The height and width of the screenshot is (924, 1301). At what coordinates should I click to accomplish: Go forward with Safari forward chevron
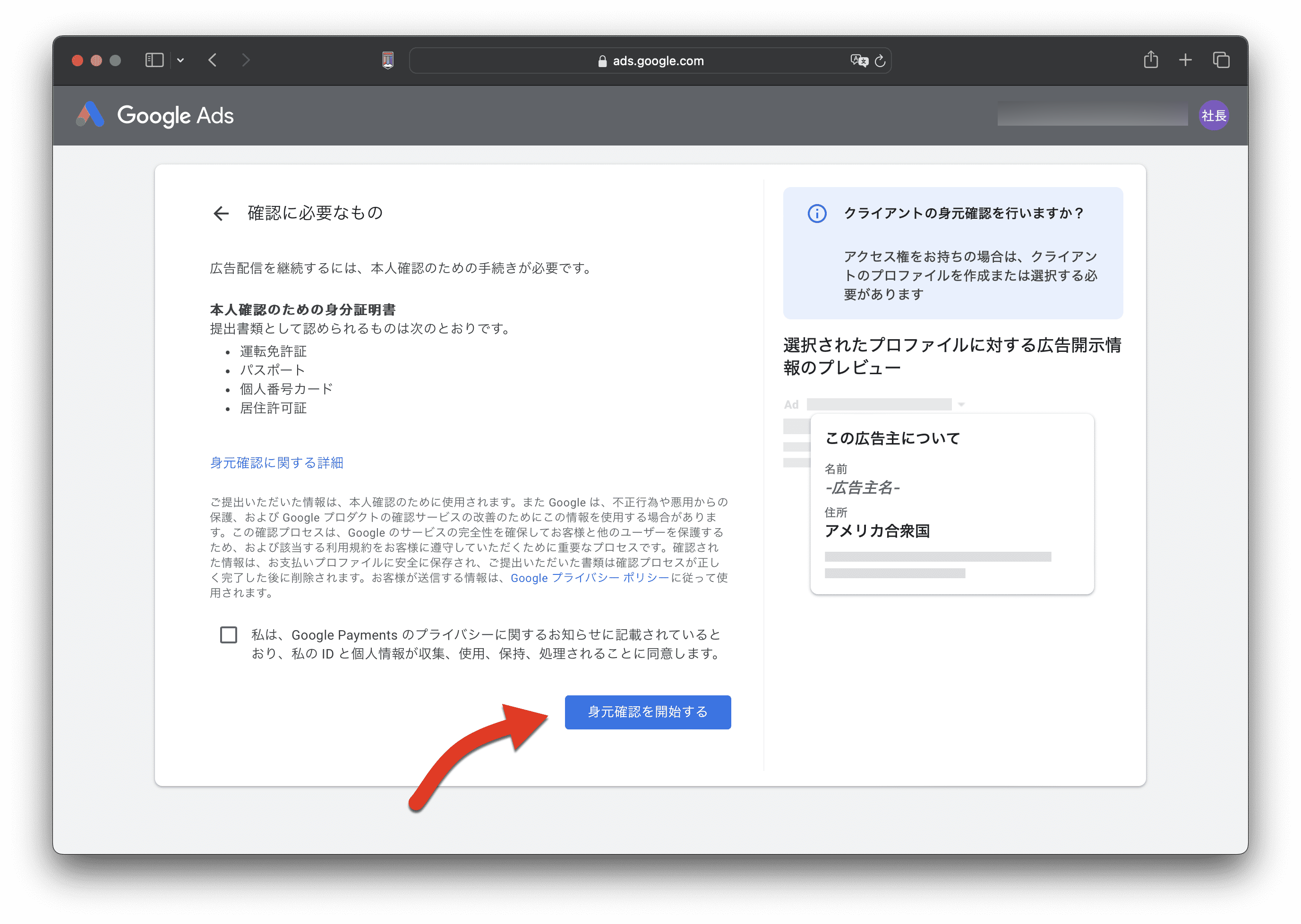click(x=246, y=60)
